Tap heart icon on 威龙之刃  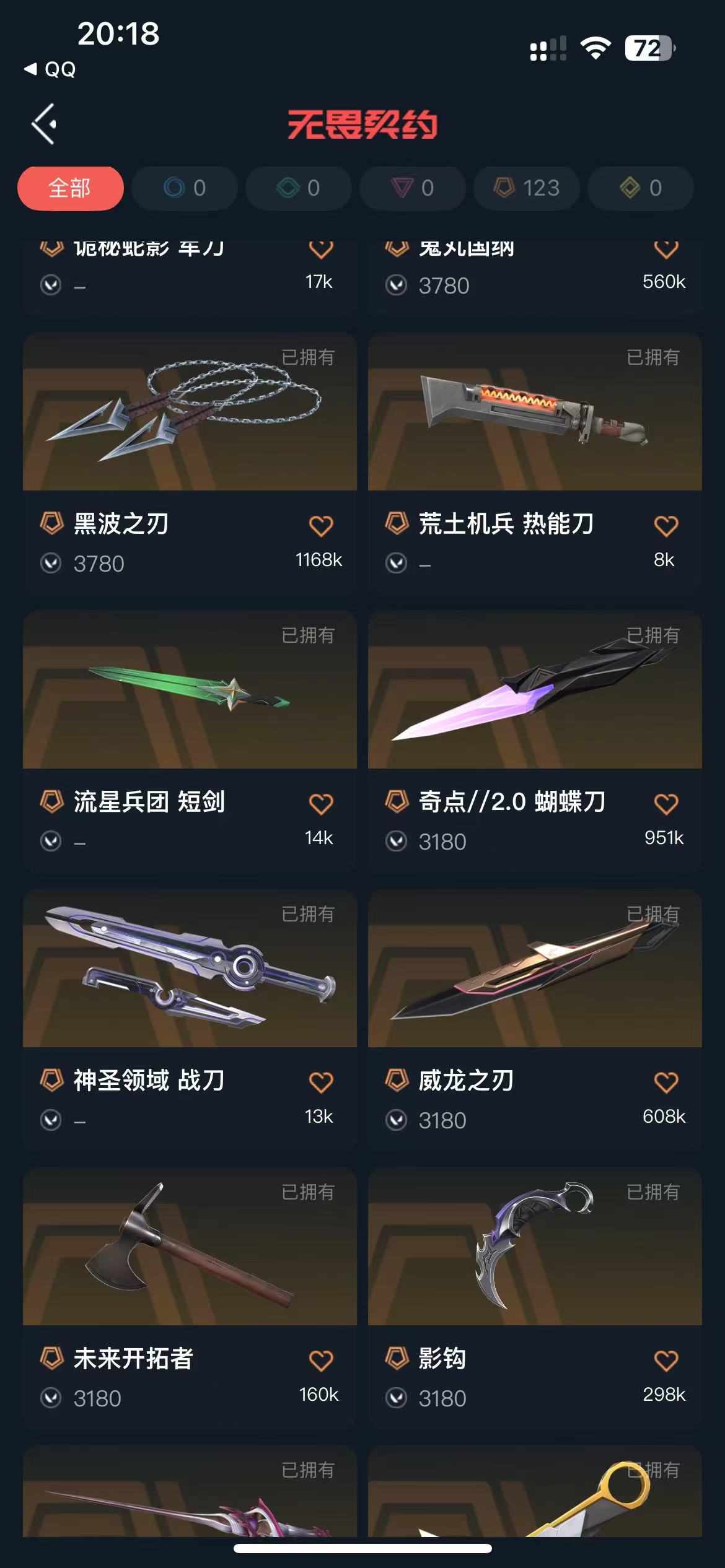pos(666,1082)
